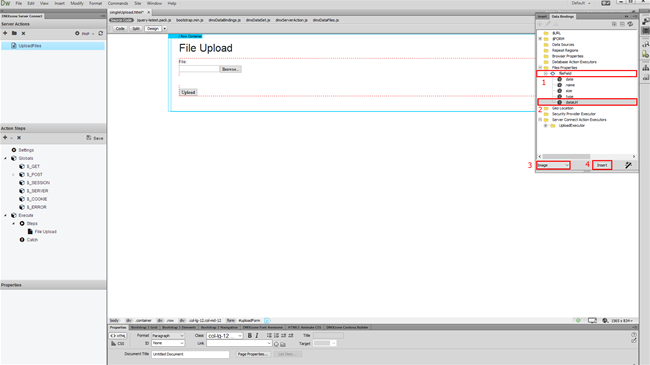650x365 pixels.
Task: Click the Page Properties button
Action: click(x=253, y=354)
